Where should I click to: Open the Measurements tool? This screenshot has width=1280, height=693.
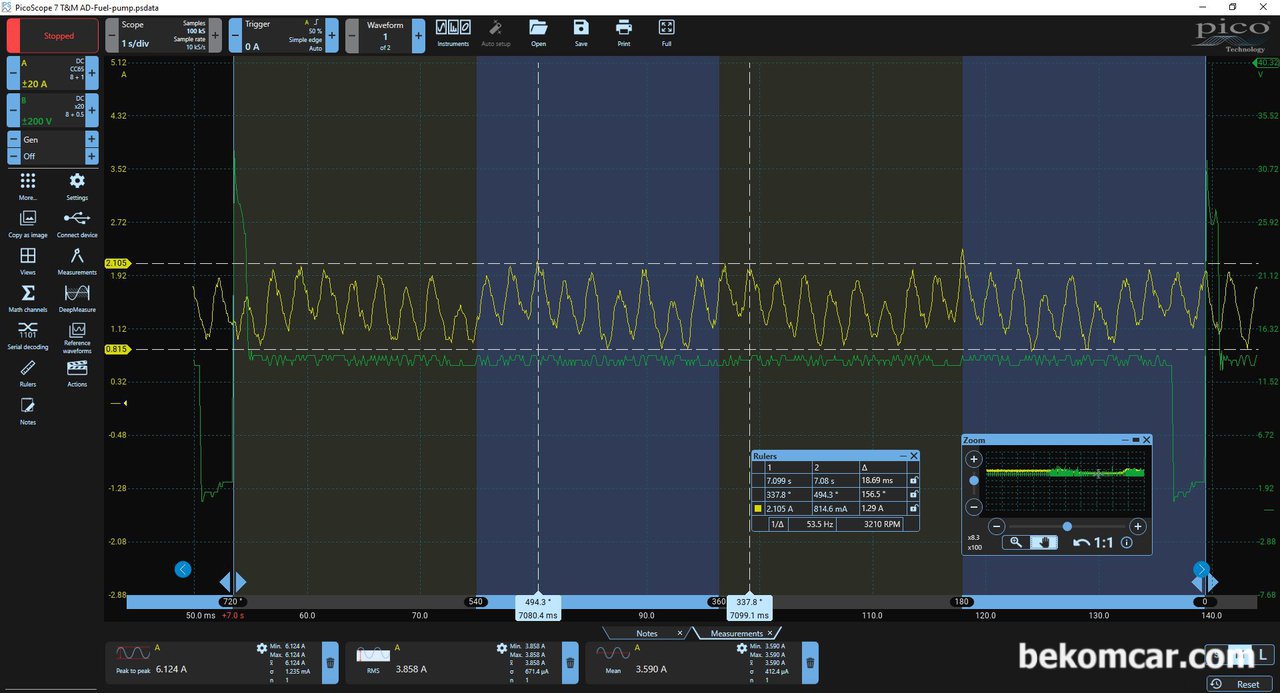(x=77, y=261)
